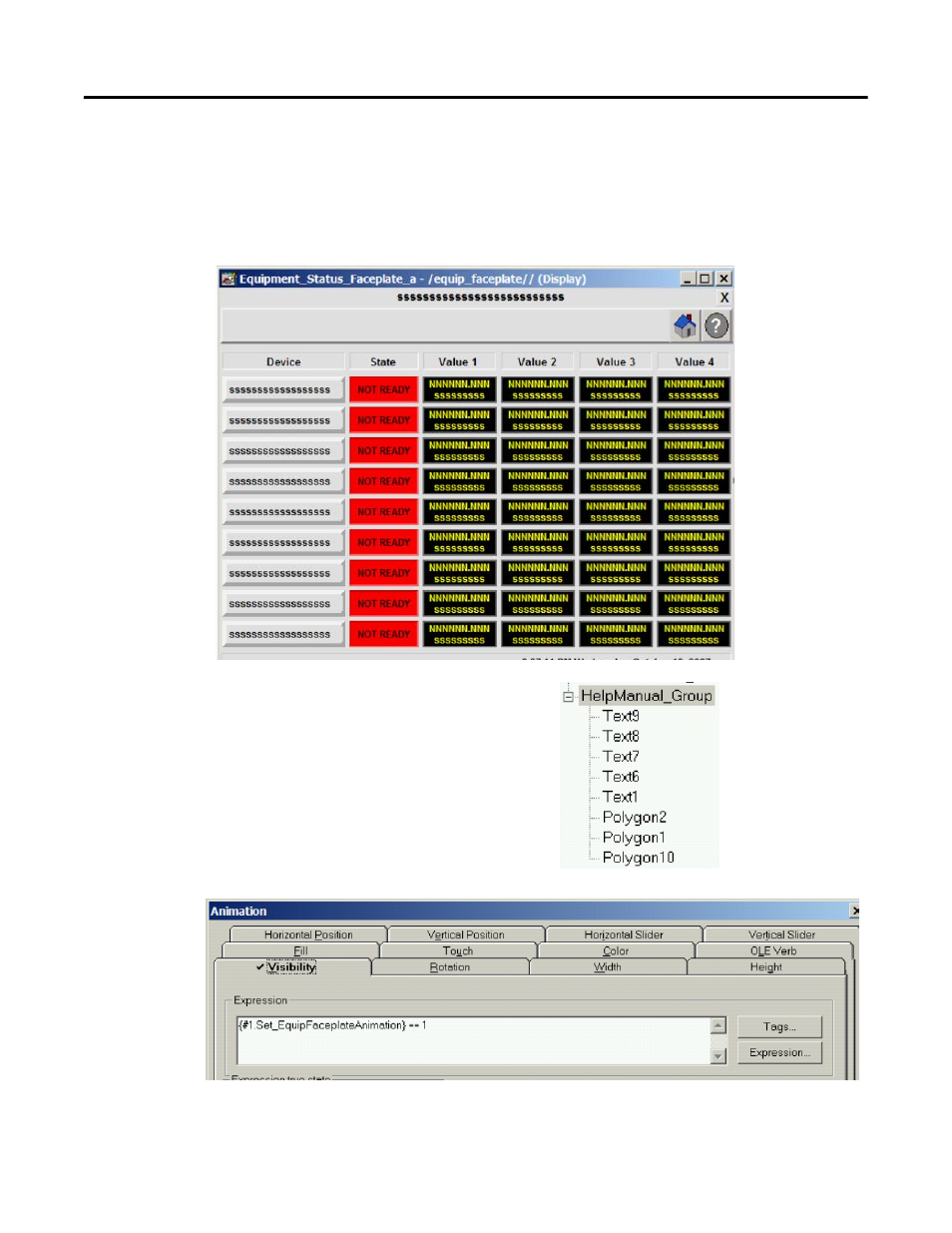This screenshot has width=952, height=1233.
Task: Click the last row device button
Action: pos(283,634)
